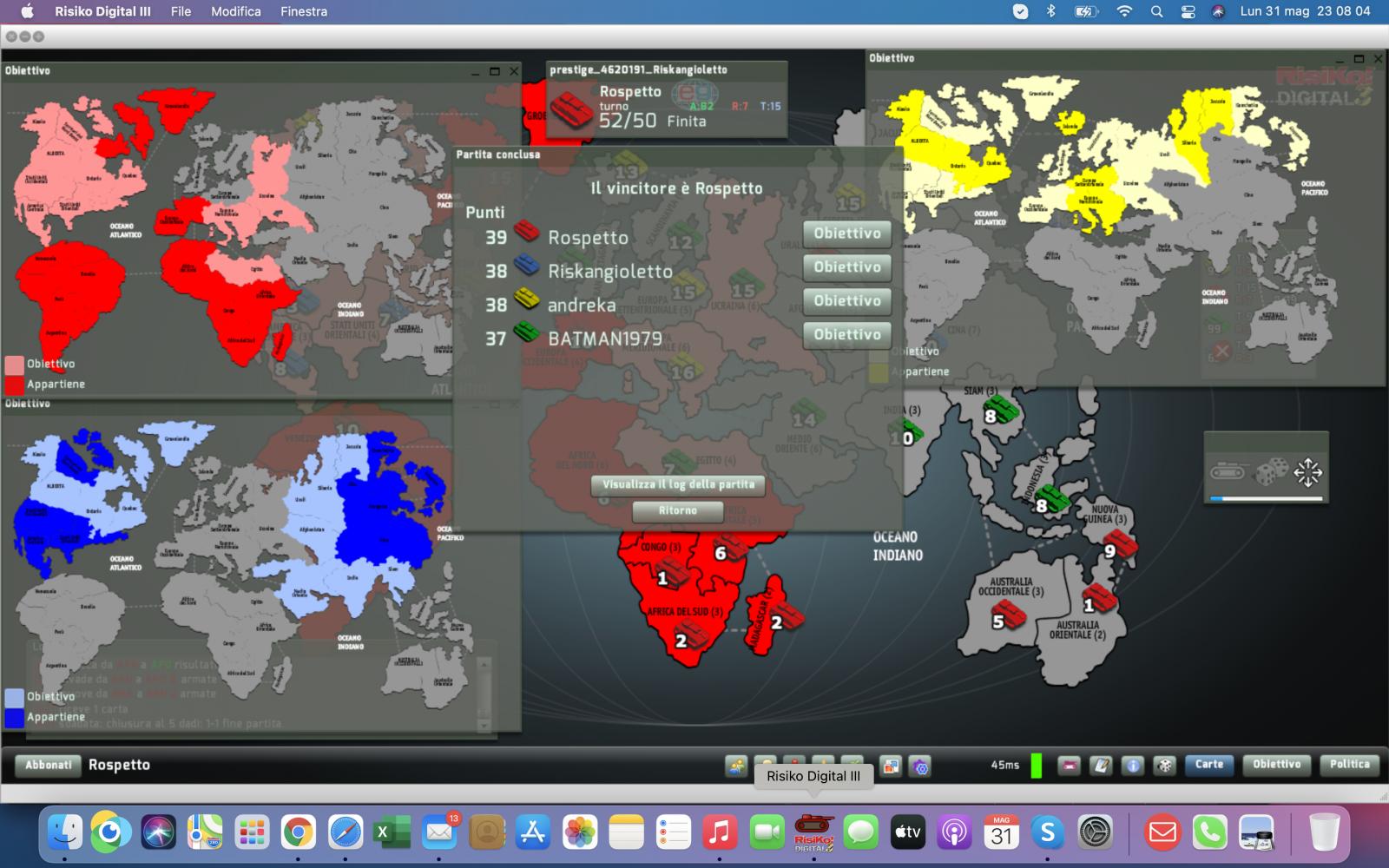The image size is (1389, 868).
Task: Click Rospetto's red tank icon in score list
Action: tap(527, 231)
